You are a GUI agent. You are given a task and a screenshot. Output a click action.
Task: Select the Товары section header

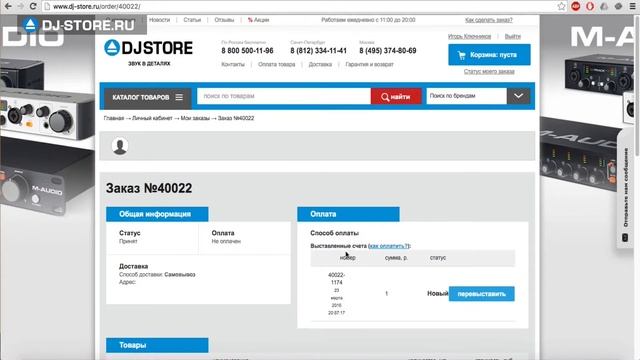(x=157, y=345)
